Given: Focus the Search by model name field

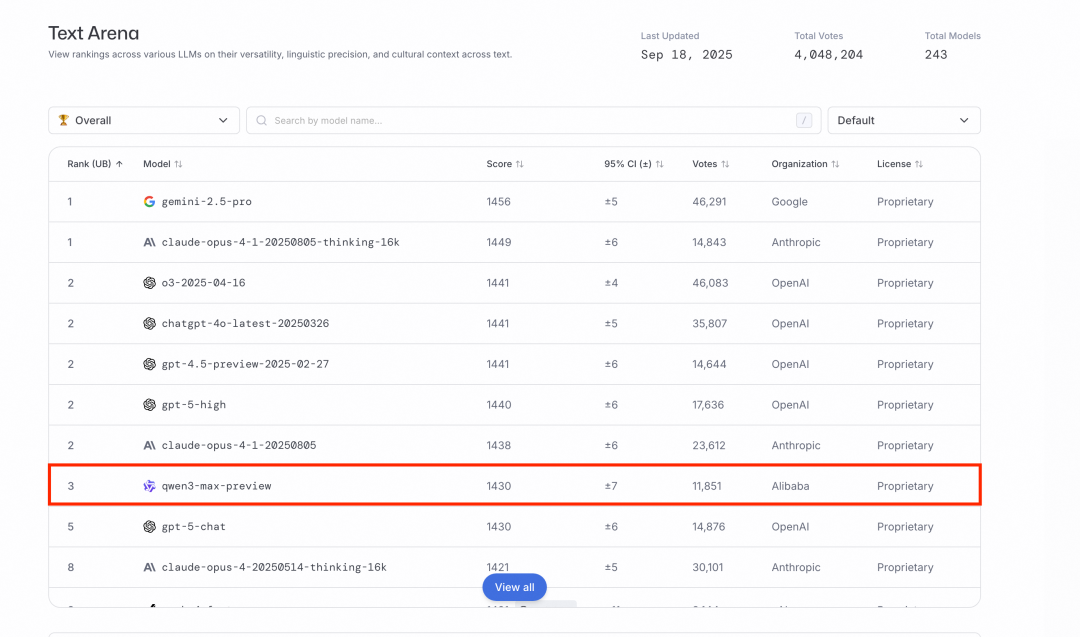Looking at the screenshot, I should click(530, 121).
